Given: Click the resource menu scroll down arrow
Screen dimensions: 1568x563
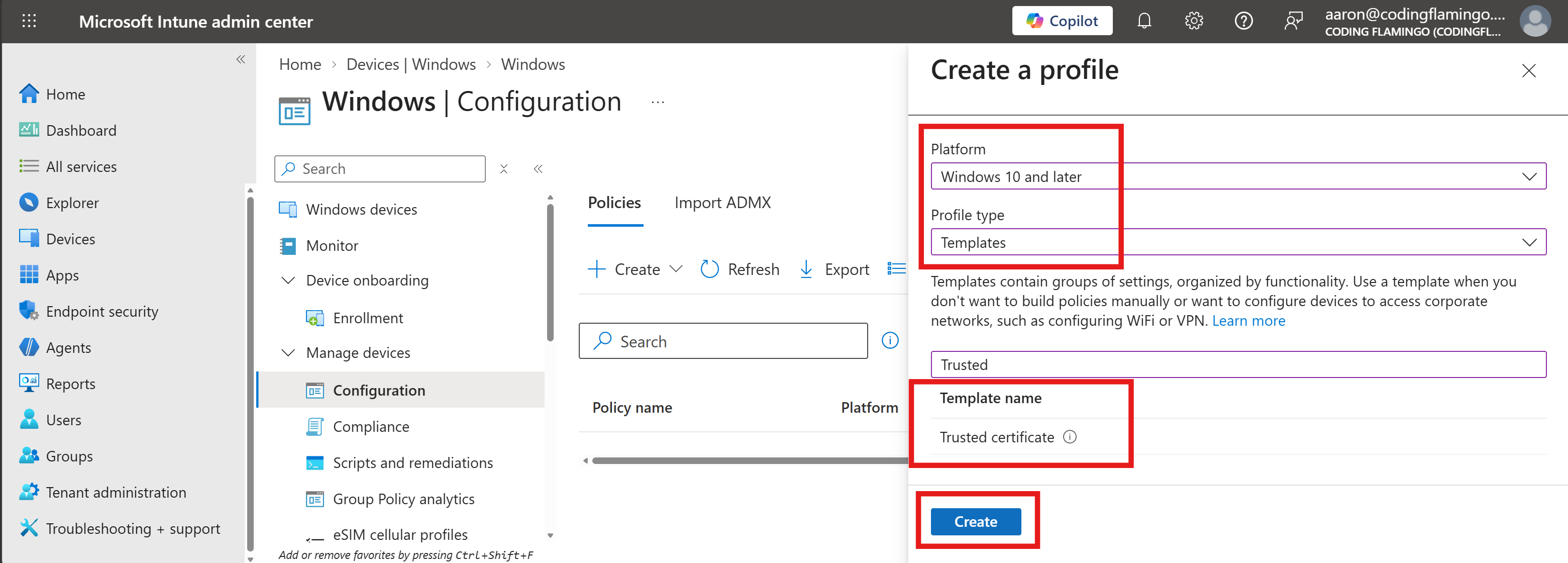Looking at the screenshot, I should pos(550,535).
